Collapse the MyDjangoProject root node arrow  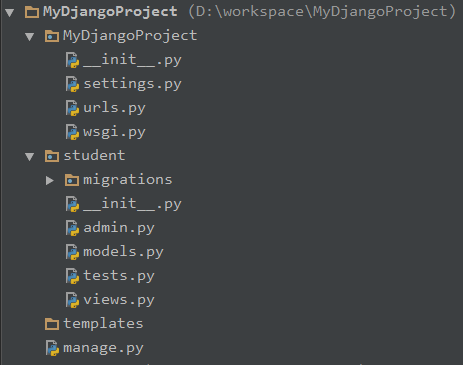[x=10, y=13]
